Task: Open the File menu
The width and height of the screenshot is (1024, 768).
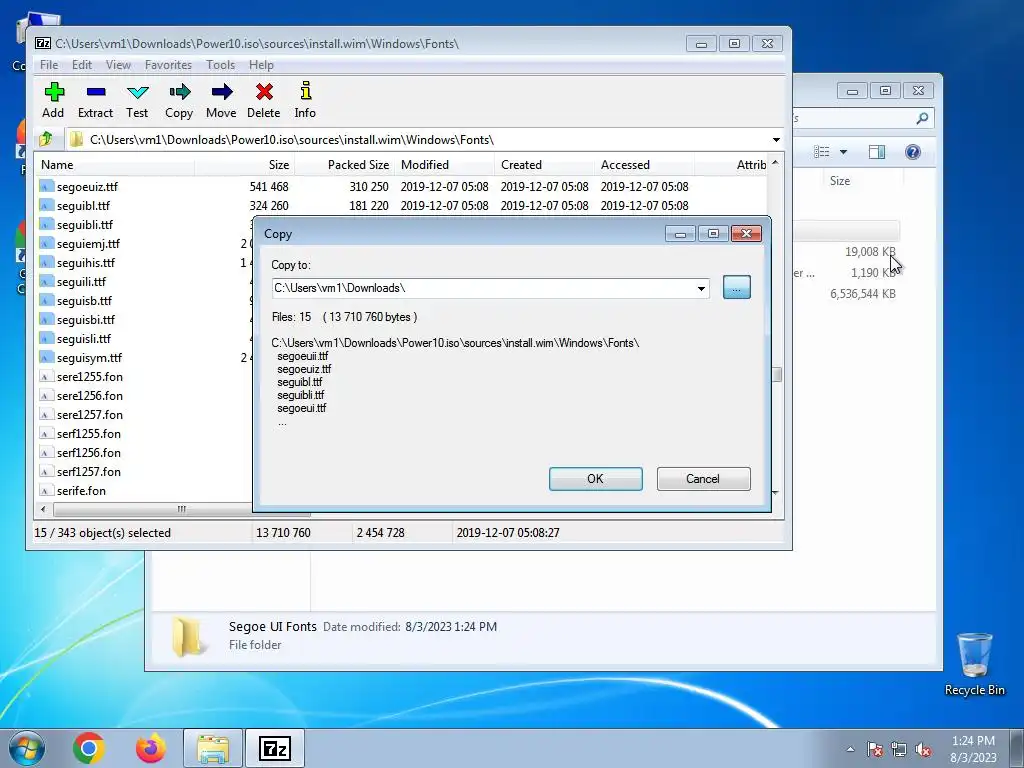Action: 49,65
